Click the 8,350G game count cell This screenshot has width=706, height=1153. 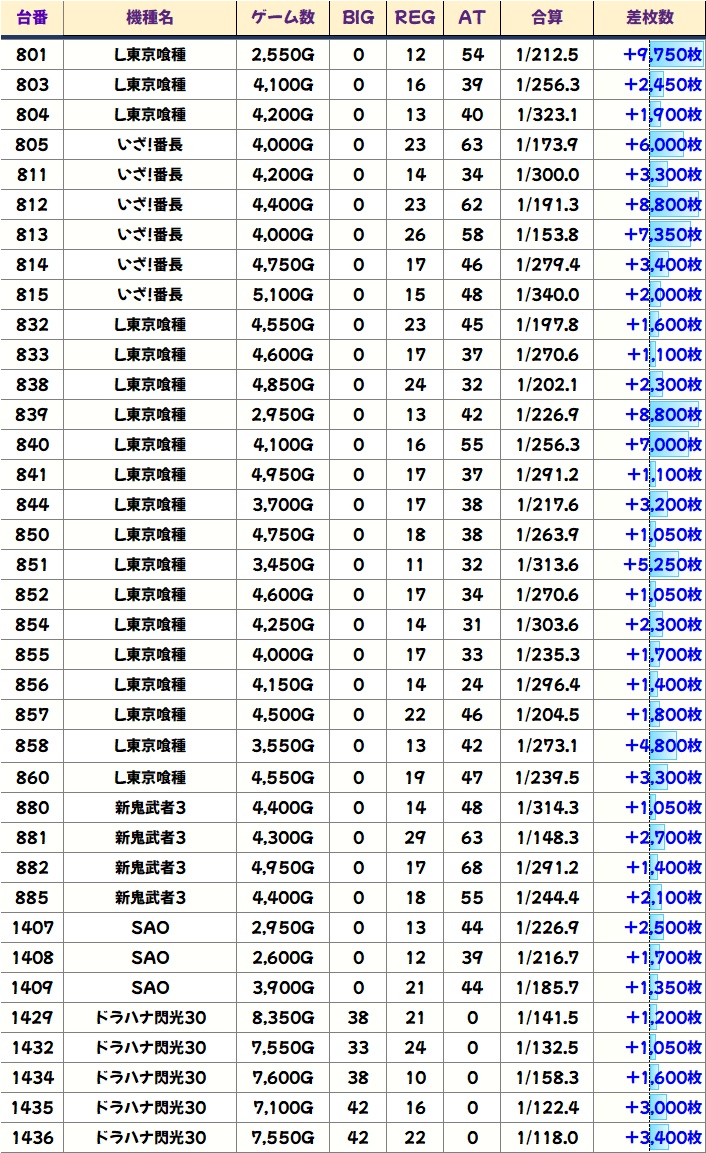click(283, 1017)
